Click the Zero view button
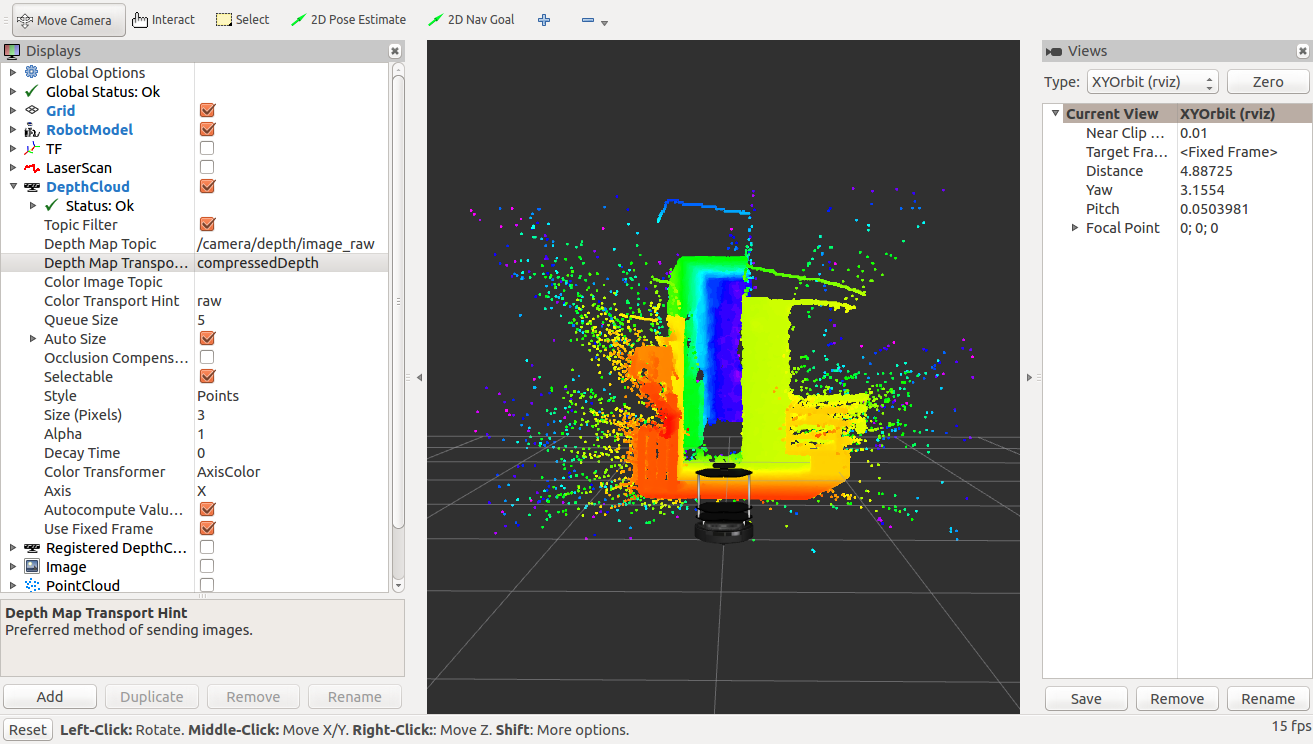Screen dimensions: 1313x744 point(1268,82)
